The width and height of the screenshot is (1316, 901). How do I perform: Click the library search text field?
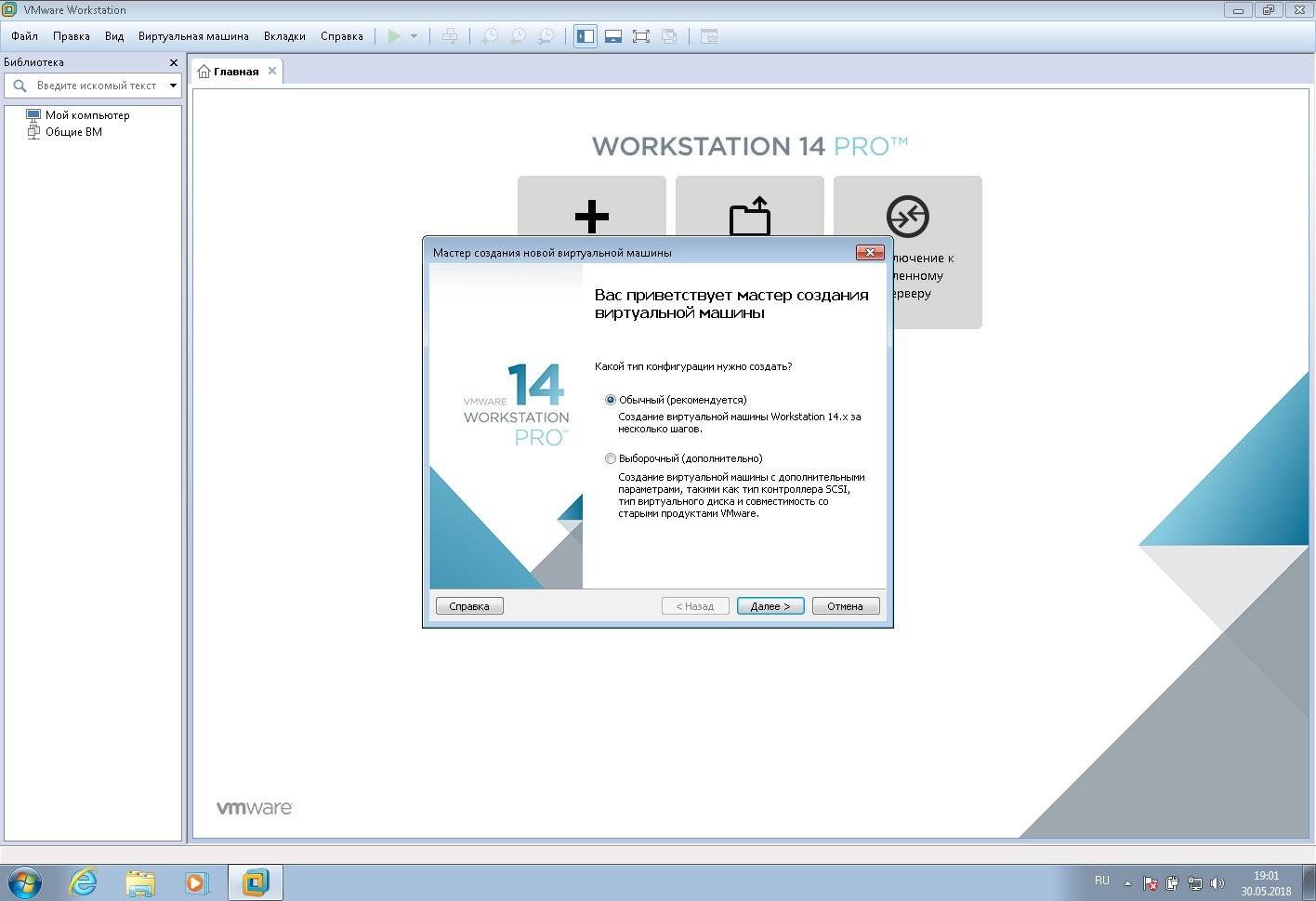click(98, 86)
